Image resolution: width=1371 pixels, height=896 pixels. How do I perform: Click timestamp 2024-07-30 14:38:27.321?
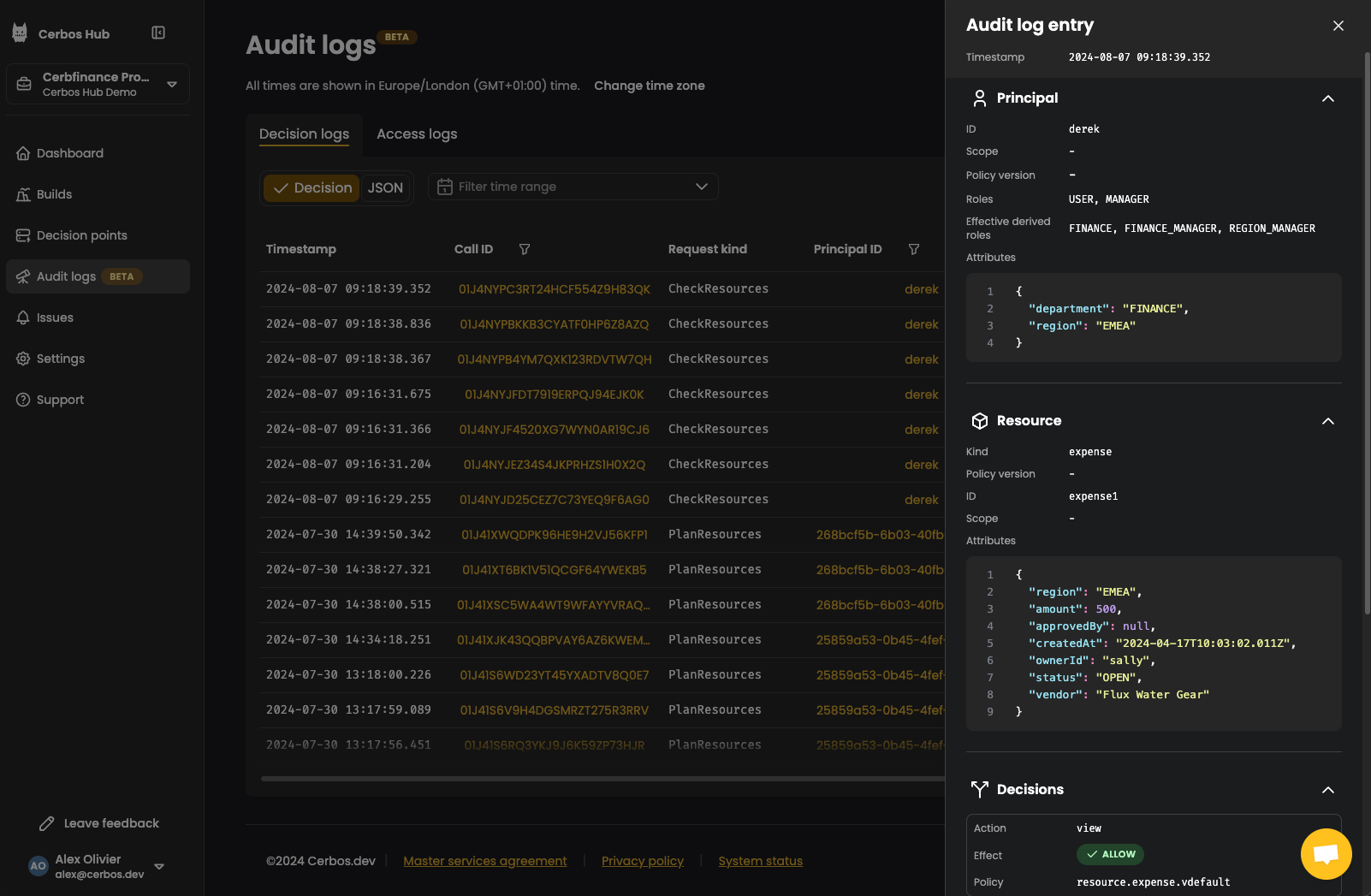tap(348, 569)
